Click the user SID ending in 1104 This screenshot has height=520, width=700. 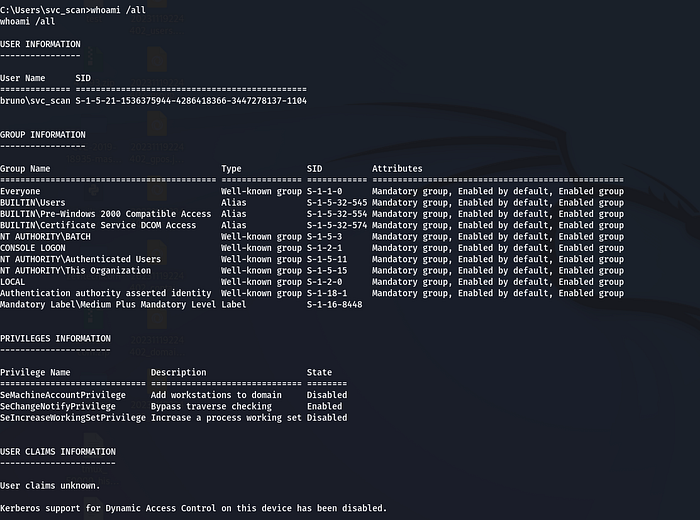(191, 101)
